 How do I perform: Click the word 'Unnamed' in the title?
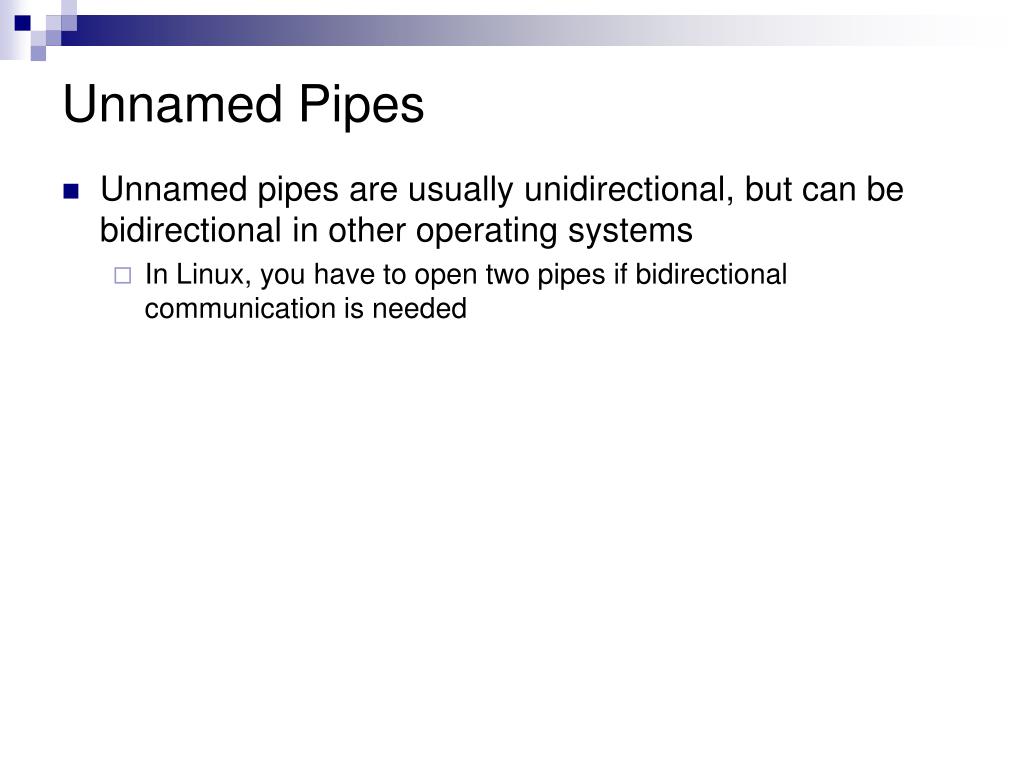[x=172, y=104]
